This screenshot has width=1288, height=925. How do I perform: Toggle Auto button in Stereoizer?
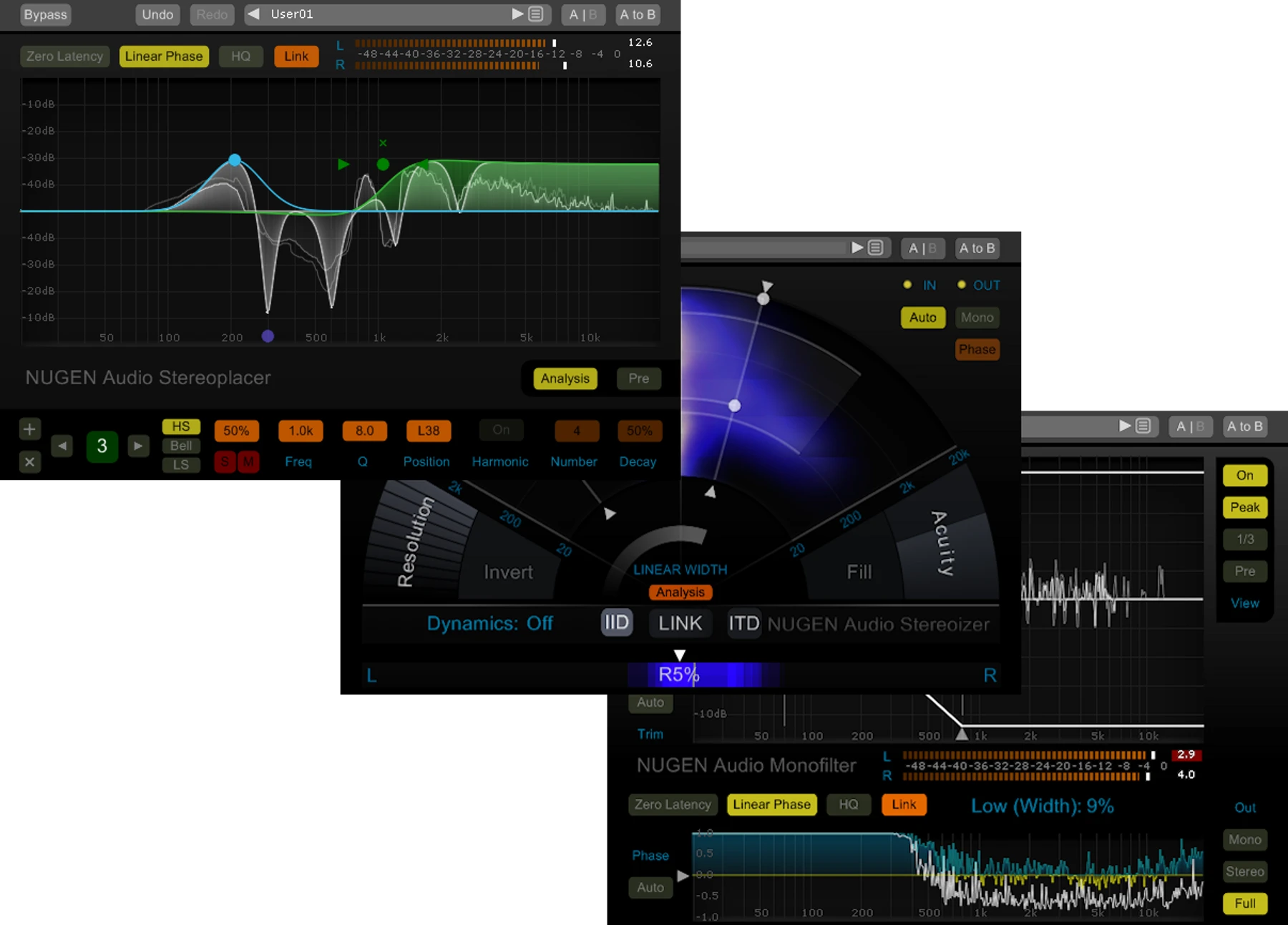923,318
